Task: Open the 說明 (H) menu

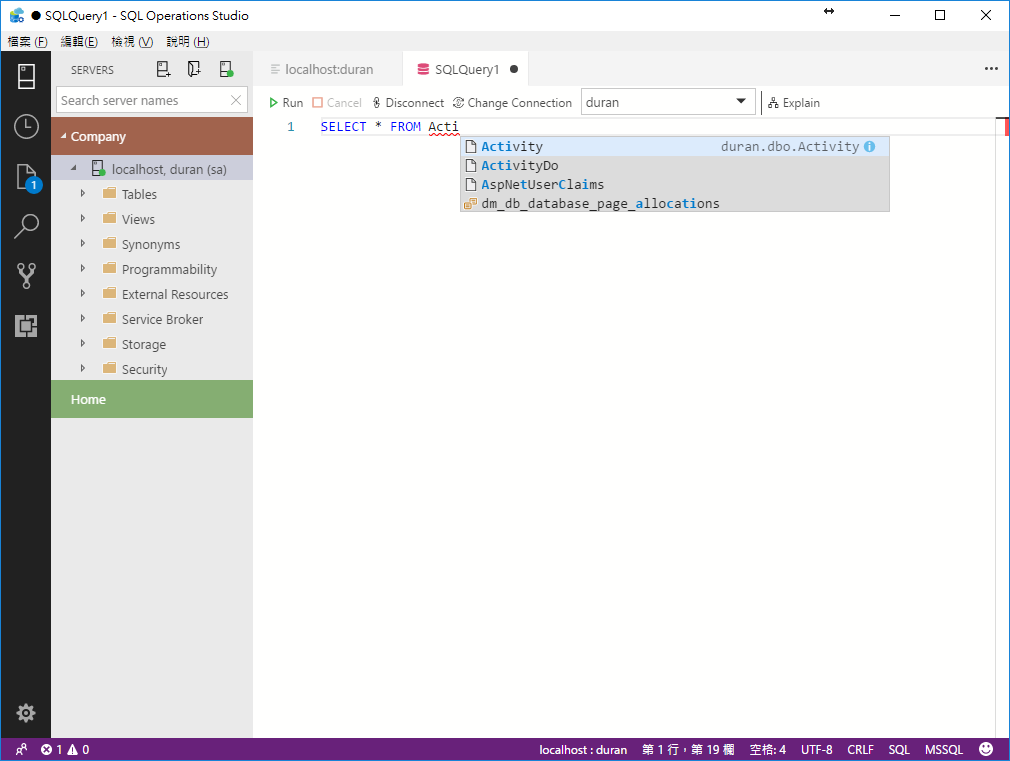Action: click(x=187, y=42)
